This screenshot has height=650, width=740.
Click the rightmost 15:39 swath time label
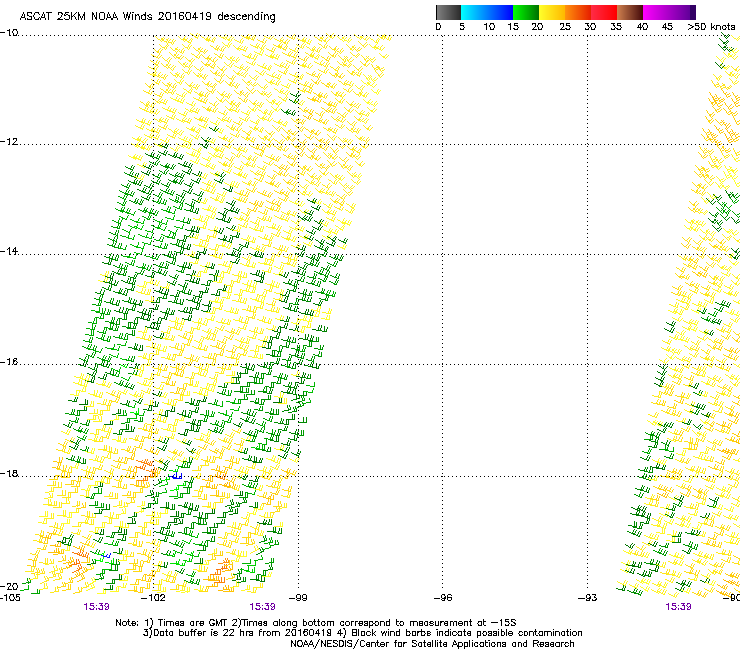tap(678, 607)
